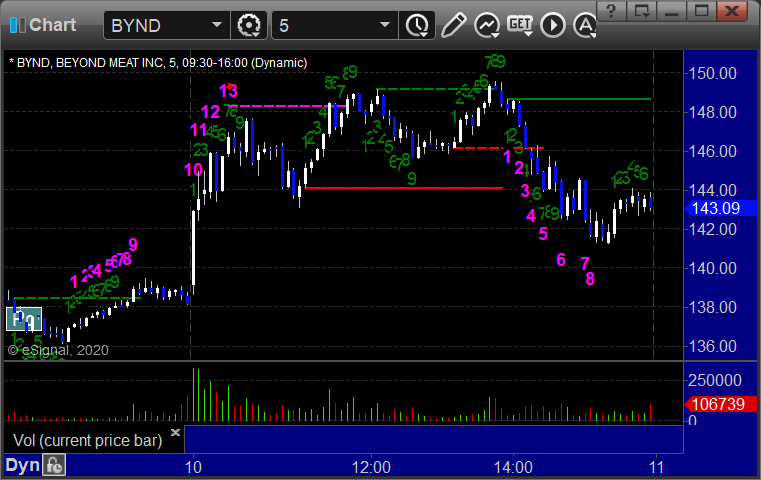
Task: Toggle the lock icon beside Dyn
Action: (x=54, y=465)
